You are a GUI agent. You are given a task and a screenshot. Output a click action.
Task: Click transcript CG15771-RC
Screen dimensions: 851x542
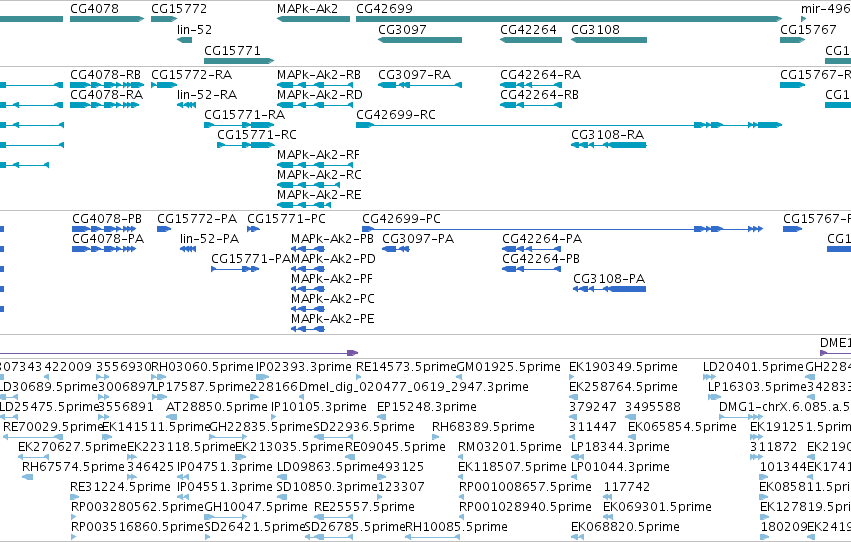257,135
